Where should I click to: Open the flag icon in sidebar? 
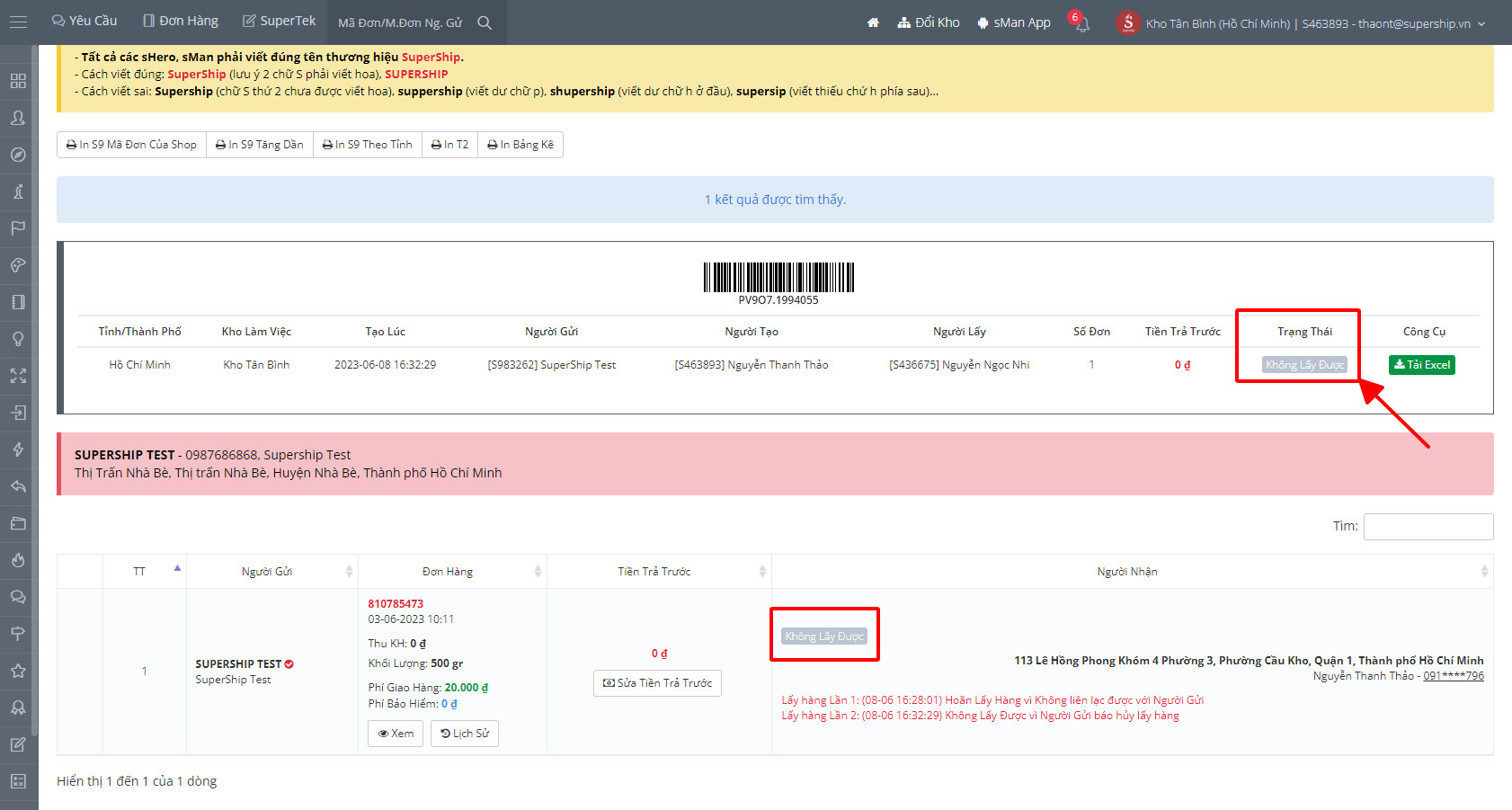point(18,228)
